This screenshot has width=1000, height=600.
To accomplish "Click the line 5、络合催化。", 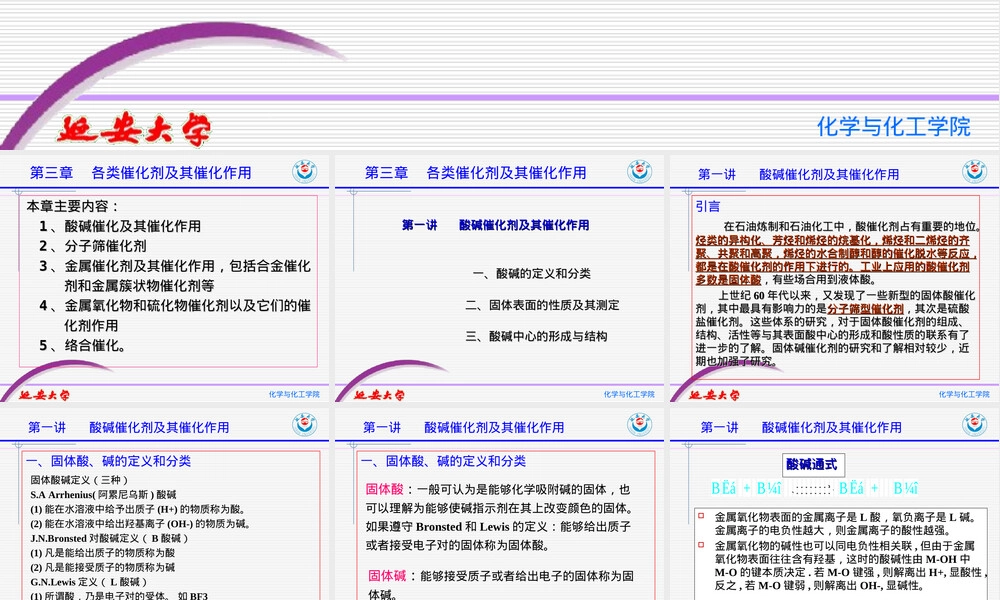I will coord(82,345).
